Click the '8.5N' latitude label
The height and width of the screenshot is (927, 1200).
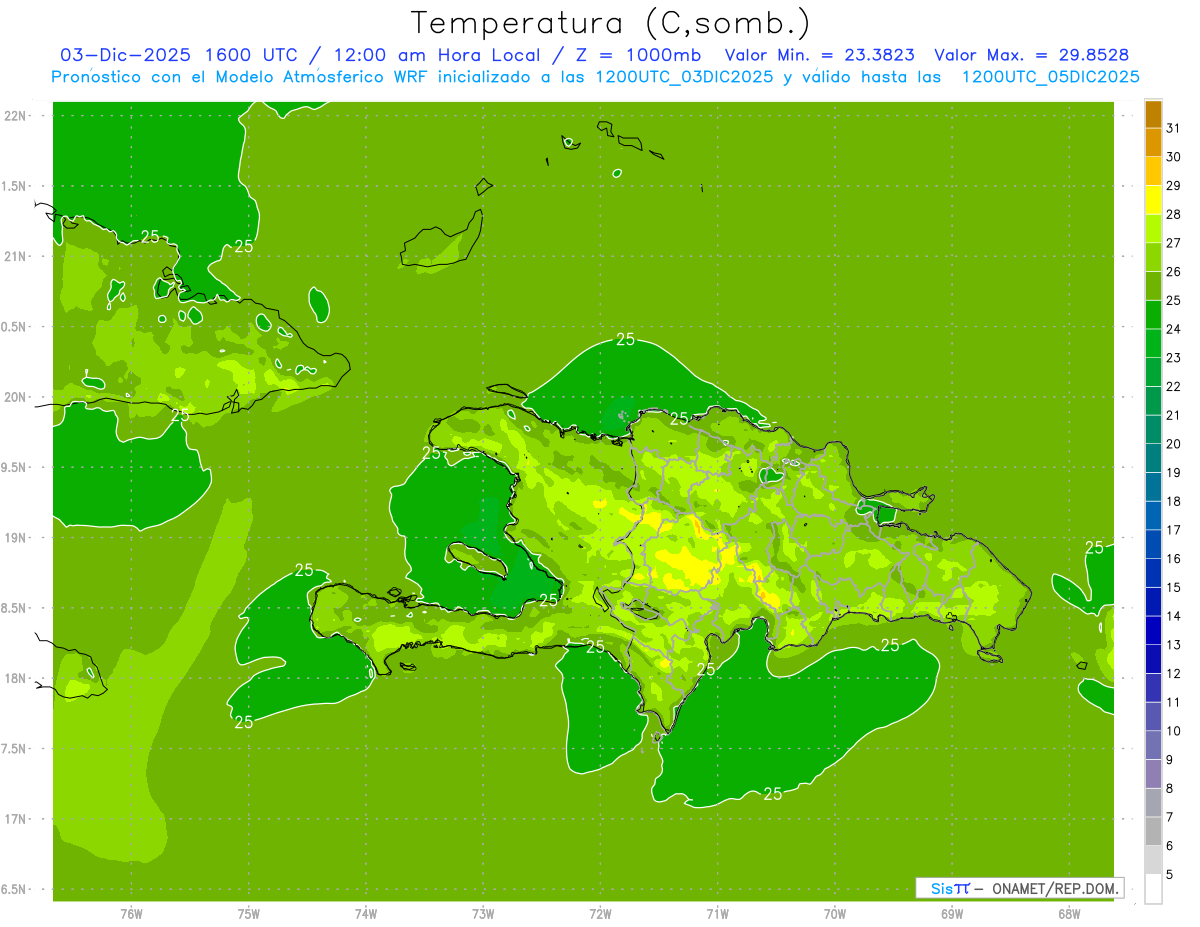coord(15,608)
